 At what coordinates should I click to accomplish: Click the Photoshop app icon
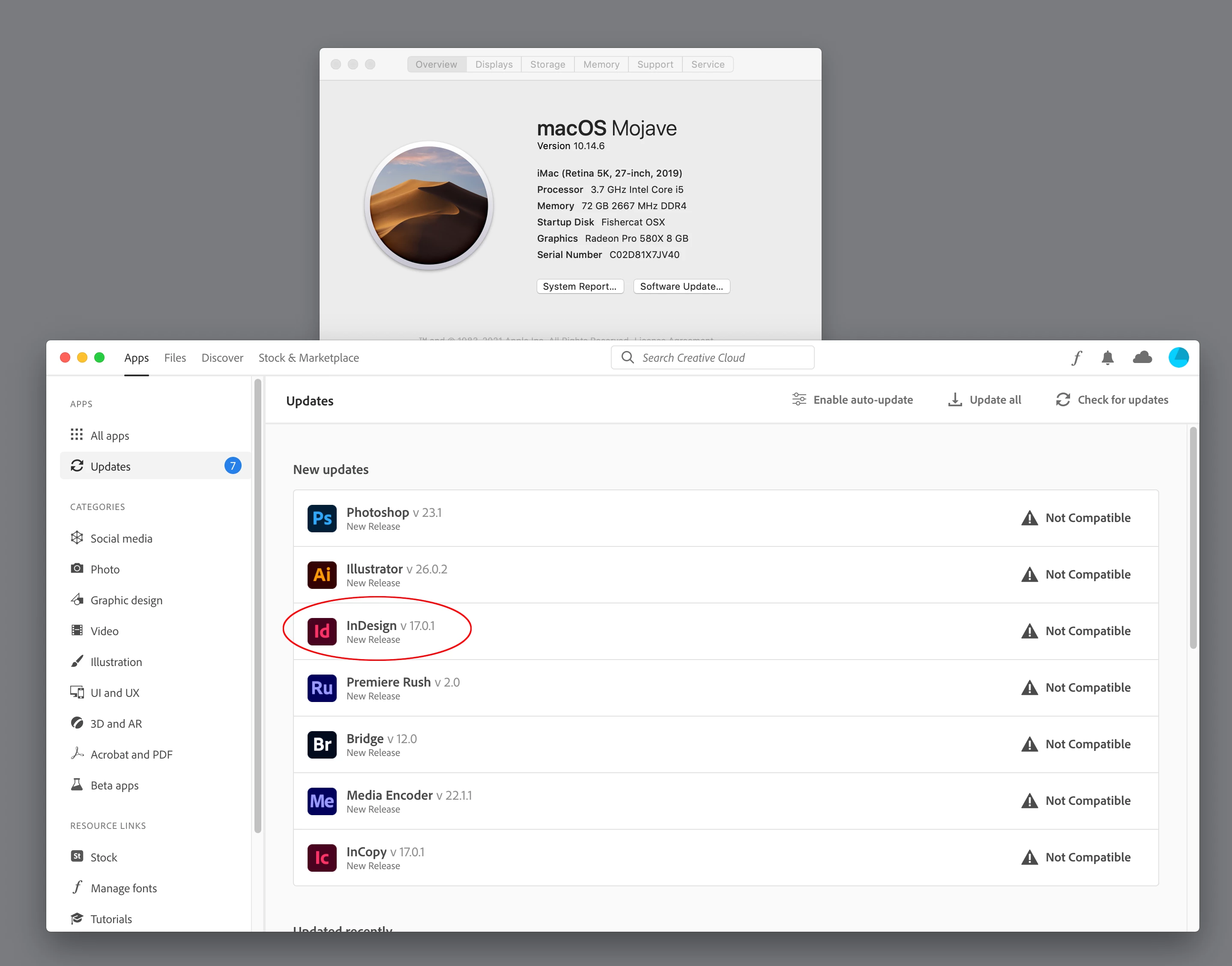tap(322, 518)
